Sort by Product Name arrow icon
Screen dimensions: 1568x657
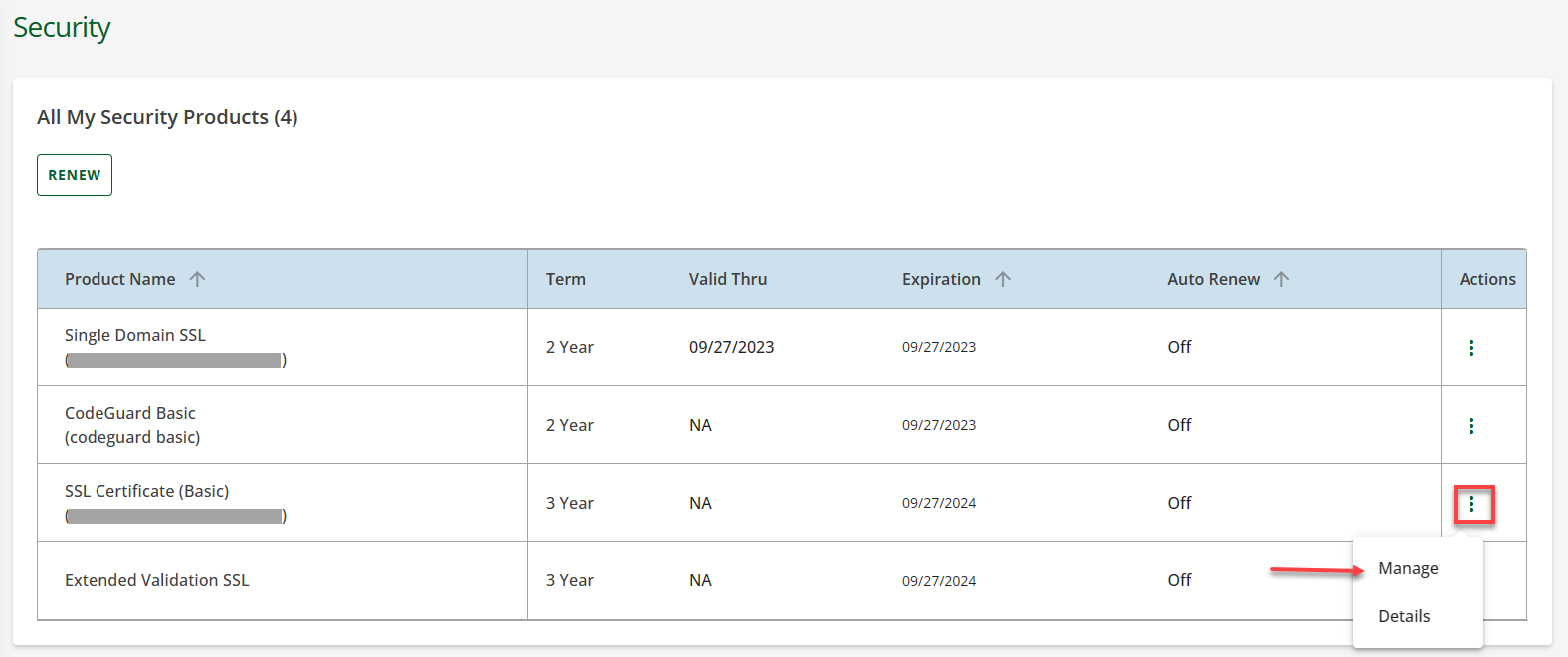[x=197, y=279]
